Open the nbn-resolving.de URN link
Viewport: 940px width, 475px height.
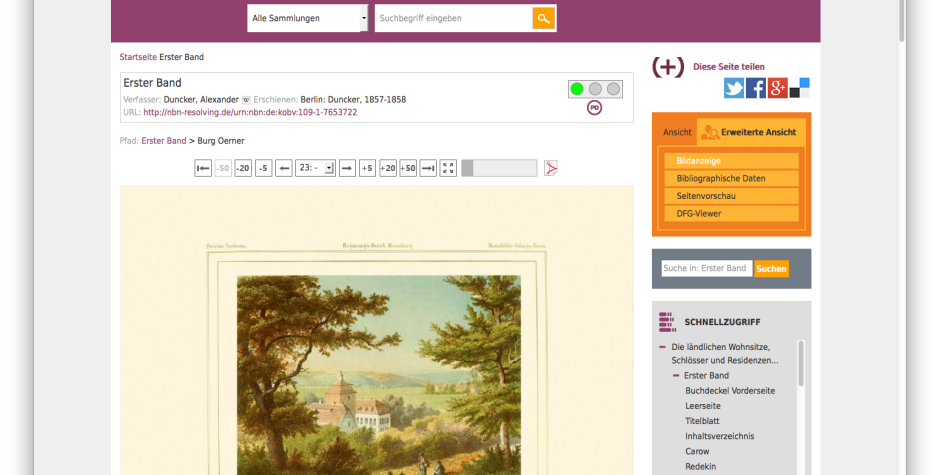pyautogui.click(x=250, y=112)
